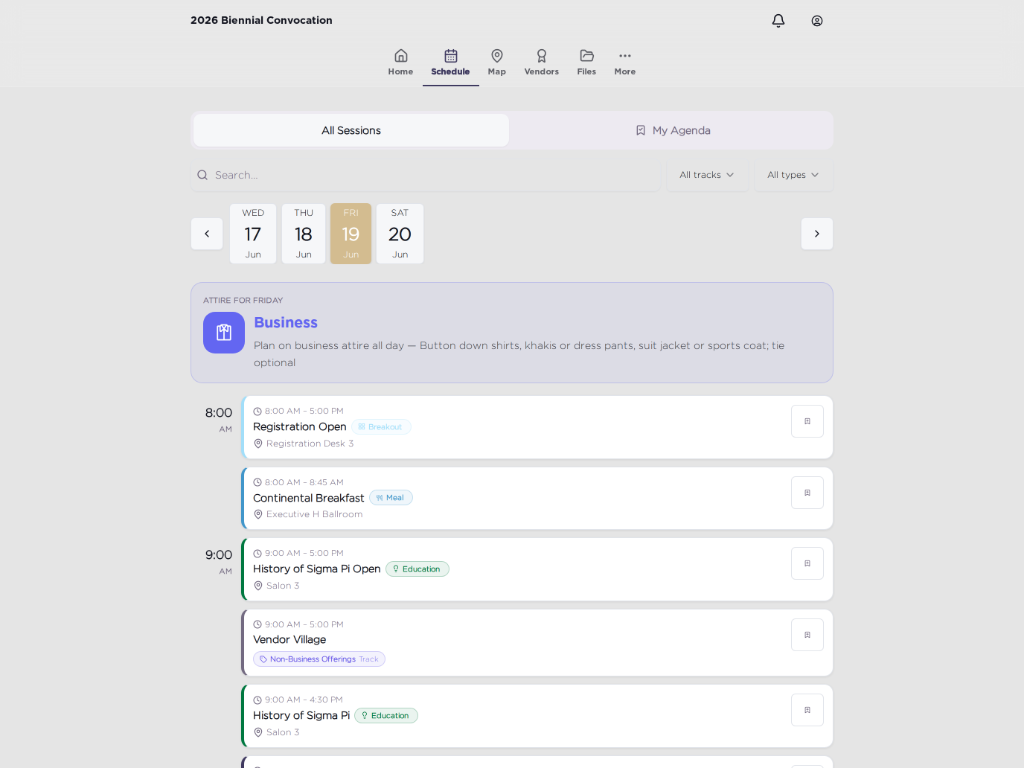
Task: Select Saturday 20 Jun
Action: pos(400,234)
